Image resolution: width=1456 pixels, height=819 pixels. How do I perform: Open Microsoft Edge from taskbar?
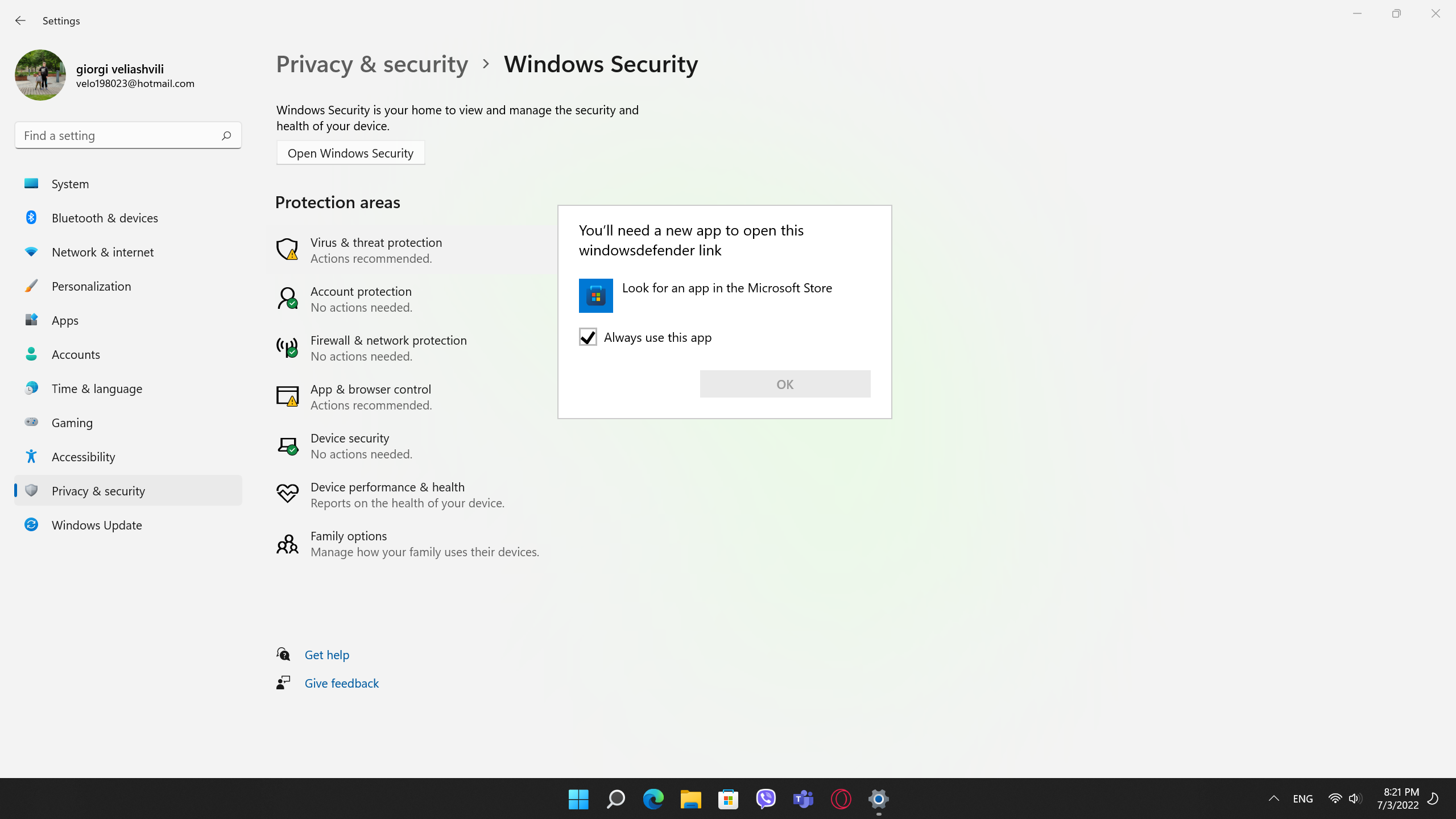pos(653,799)
